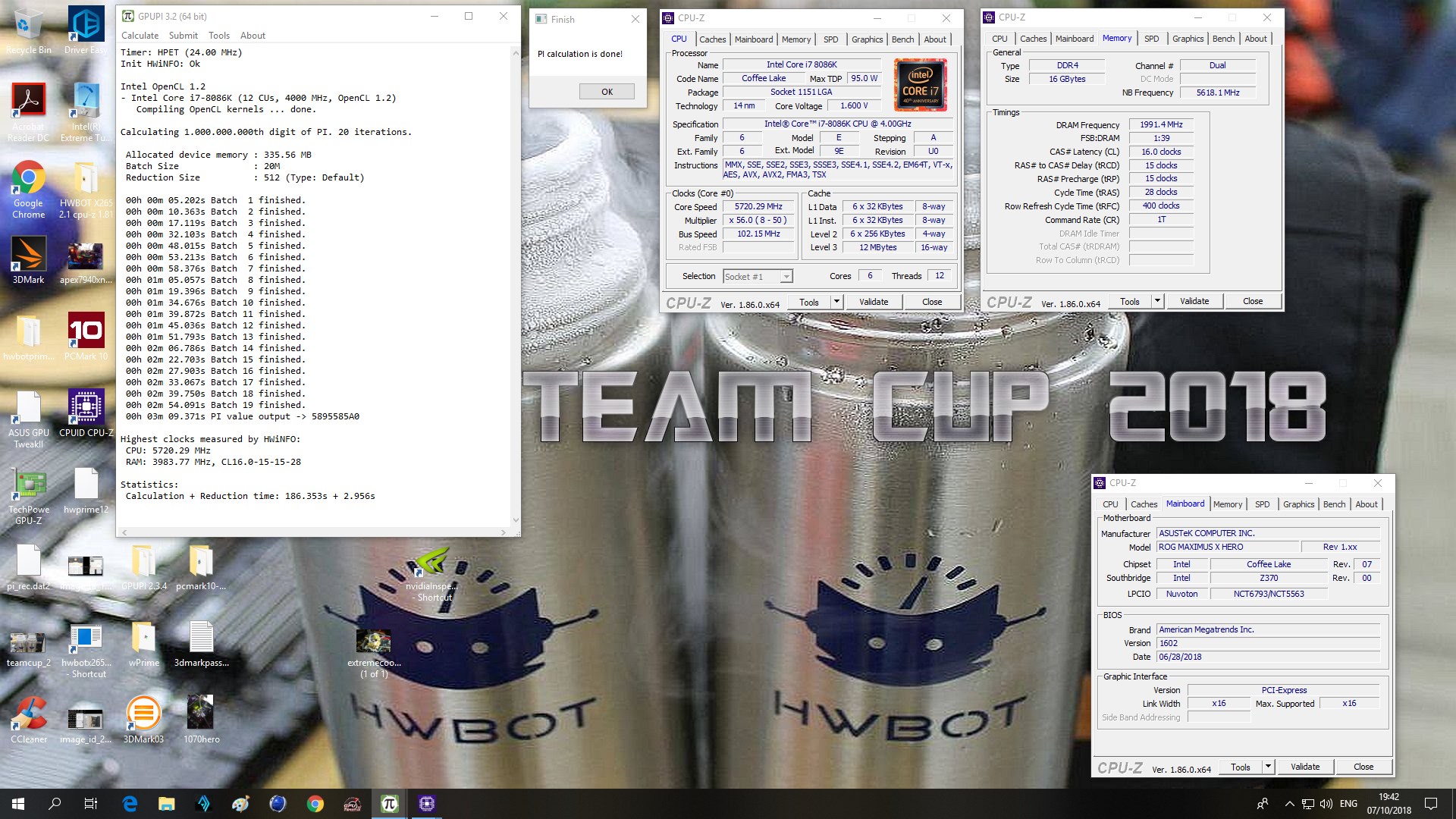Open hwbotprime folder on desktop
Viewport: 1456px width, 819px height.
pos(28,337)
